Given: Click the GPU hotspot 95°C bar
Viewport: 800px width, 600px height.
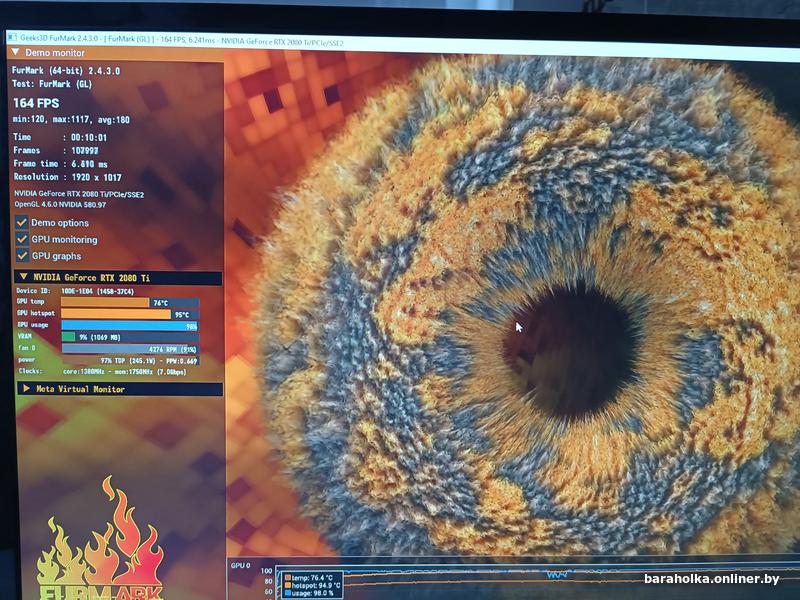Looking at the screenshot, I should point(130,314).
